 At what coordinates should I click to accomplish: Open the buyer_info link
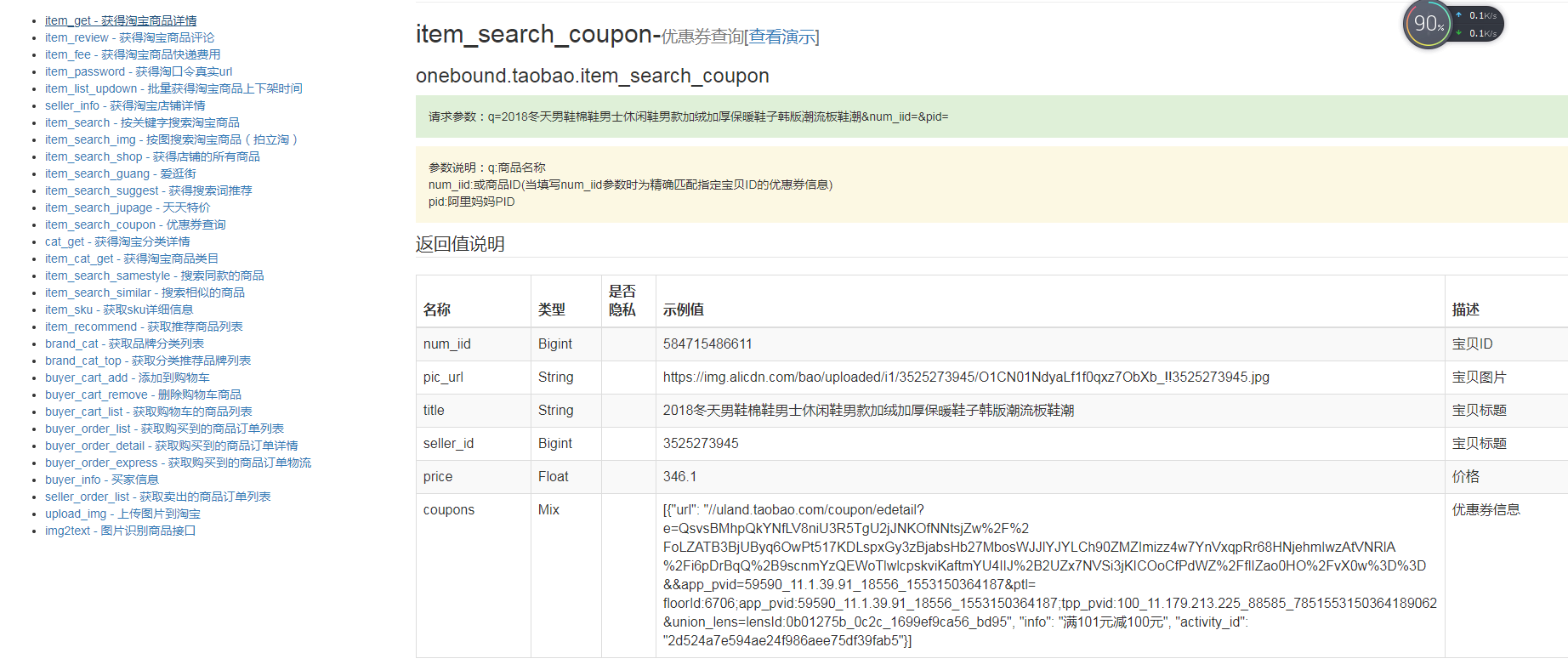click(x=102, y=480)
